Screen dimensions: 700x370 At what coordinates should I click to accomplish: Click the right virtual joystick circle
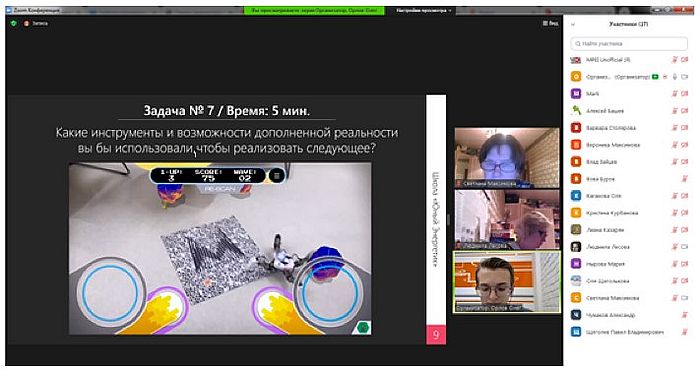[330, 293]
